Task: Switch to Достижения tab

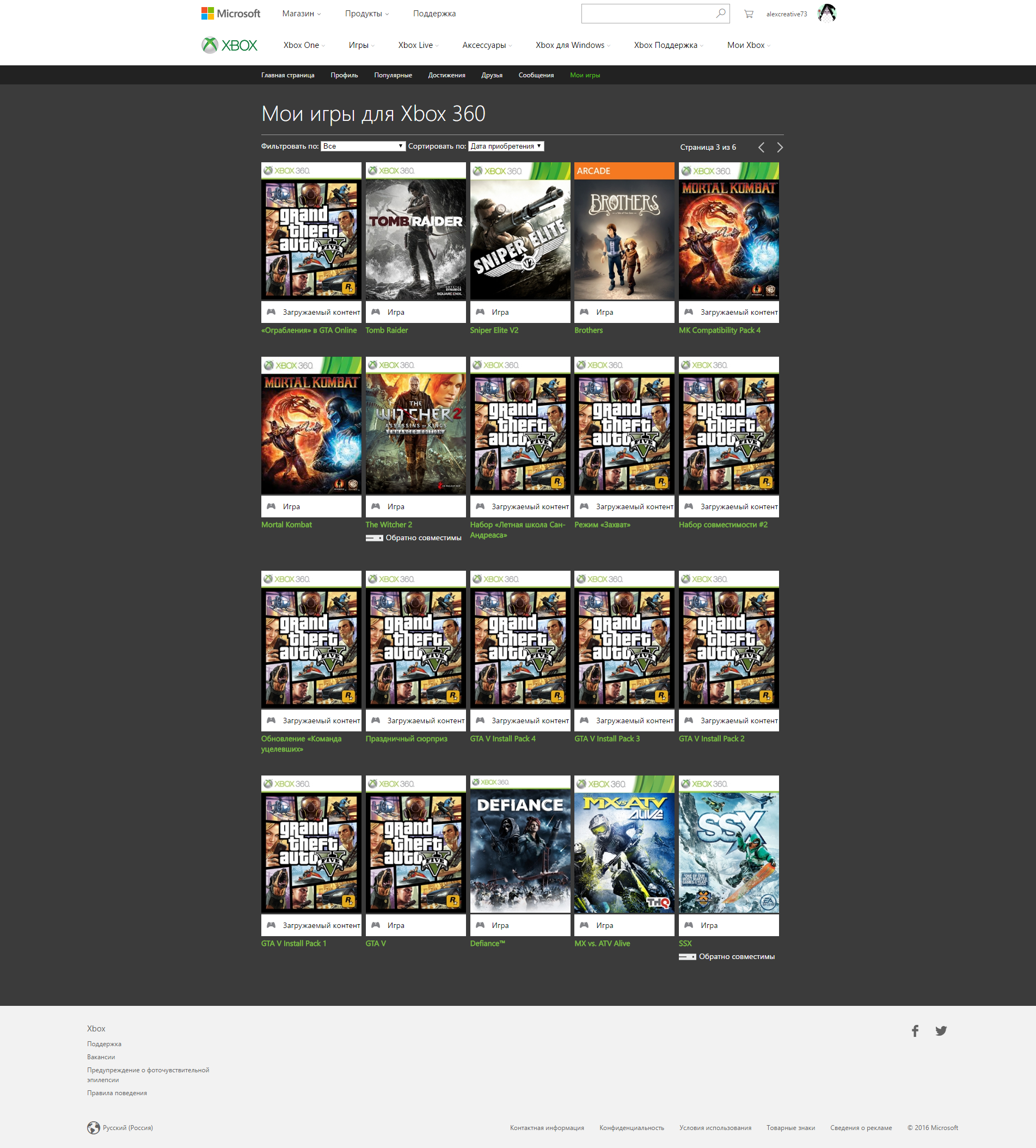Action: 447,75
